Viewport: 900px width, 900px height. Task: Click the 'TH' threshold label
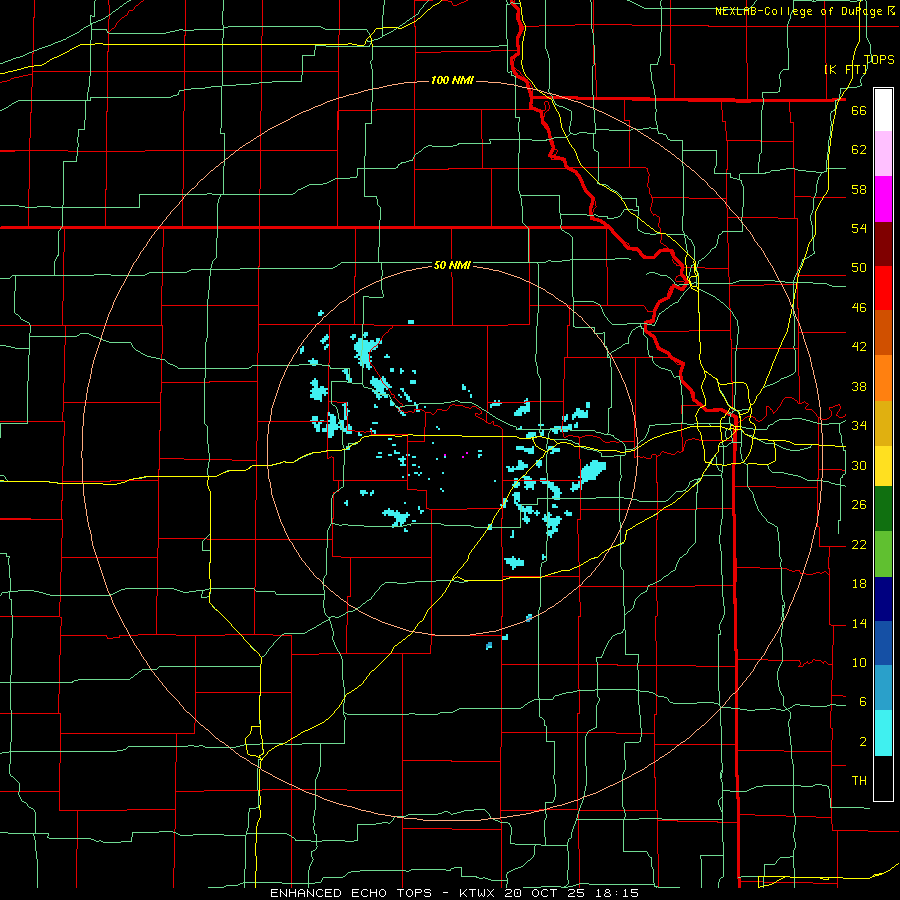859,781
